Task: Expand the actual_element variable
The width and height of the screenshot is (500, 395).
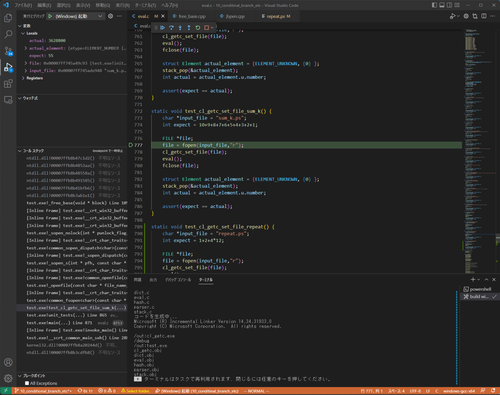Action: 26,48
